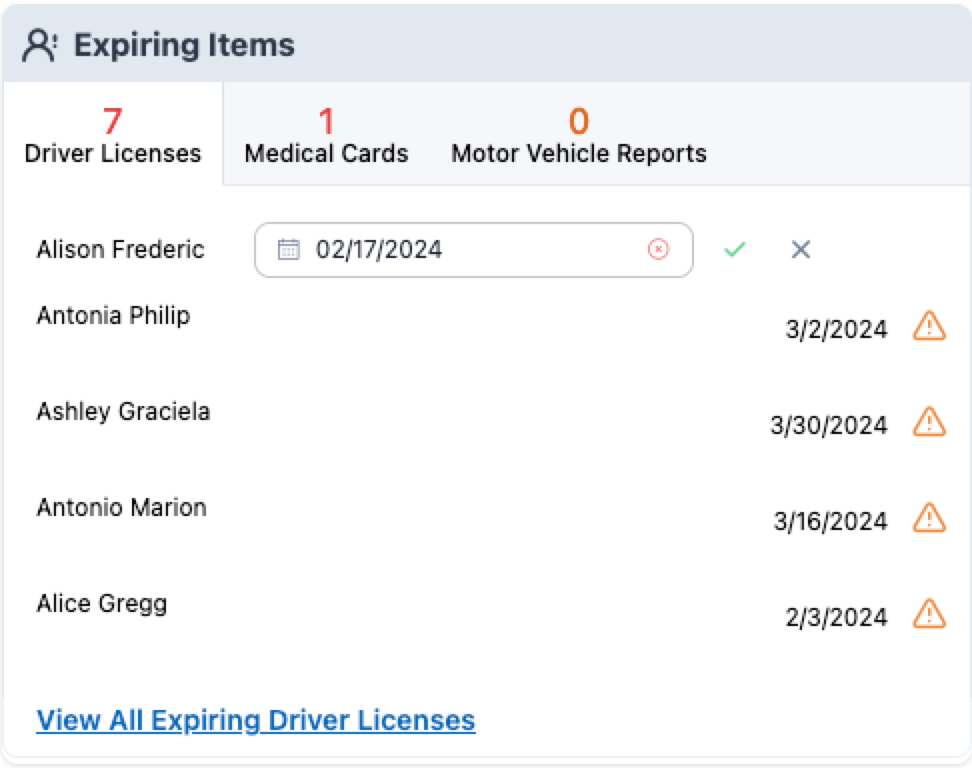Screen dimensions: 972x768
Task: Click the 3/30/2024 expiration date
Action: coord(828,426)
